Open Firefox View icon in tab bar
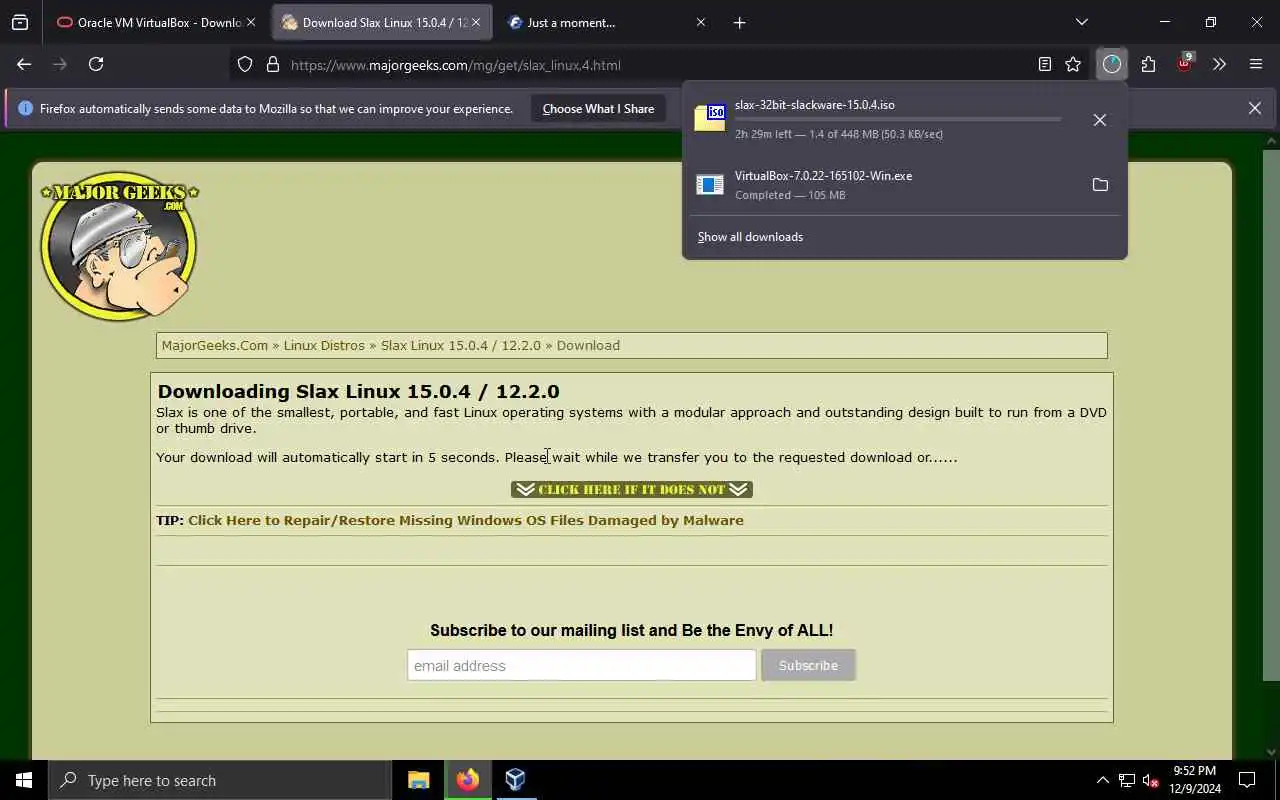 point(20,22)
